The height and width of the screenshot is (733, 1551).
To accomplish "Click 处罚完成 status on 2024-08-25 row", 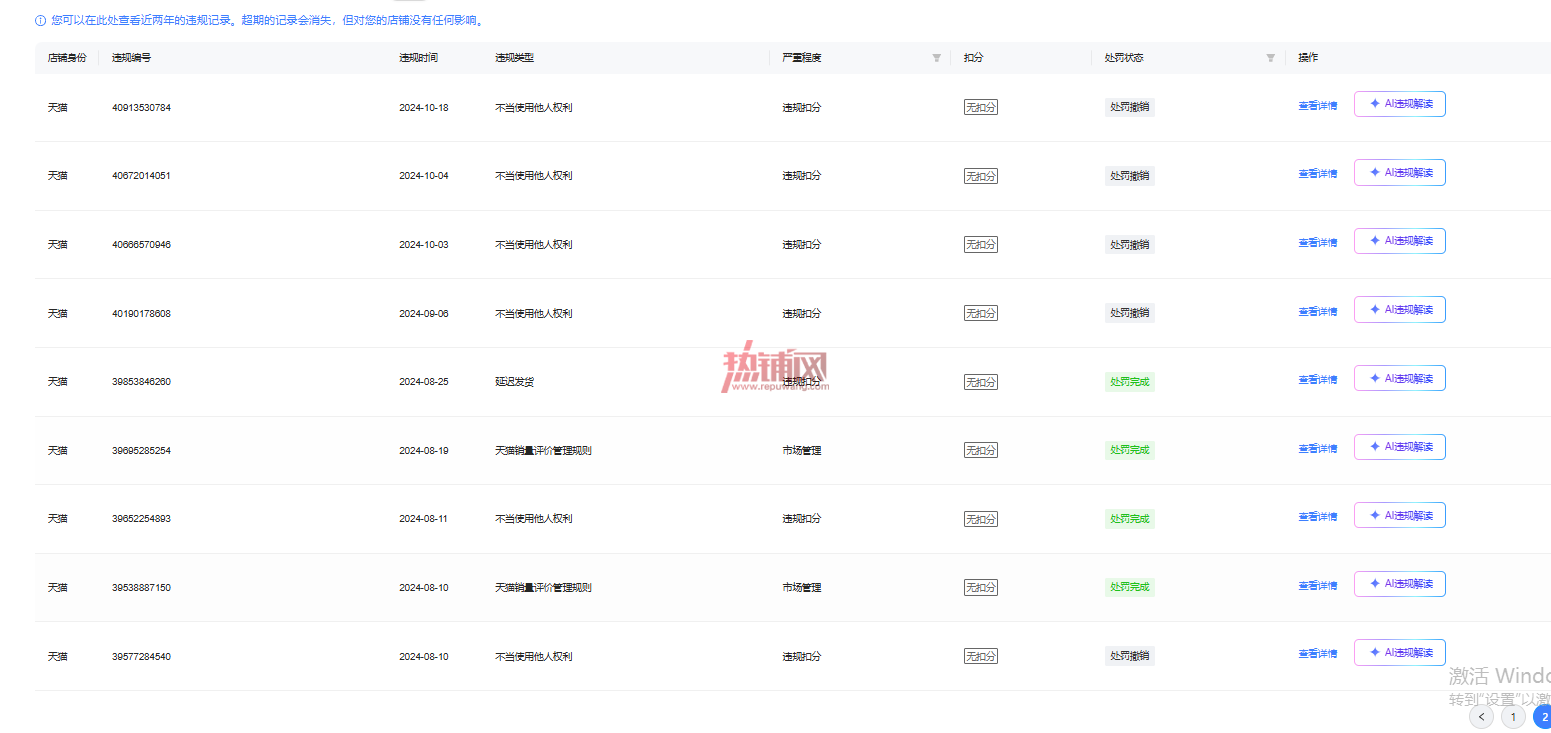I will (x=1130, y=382).
